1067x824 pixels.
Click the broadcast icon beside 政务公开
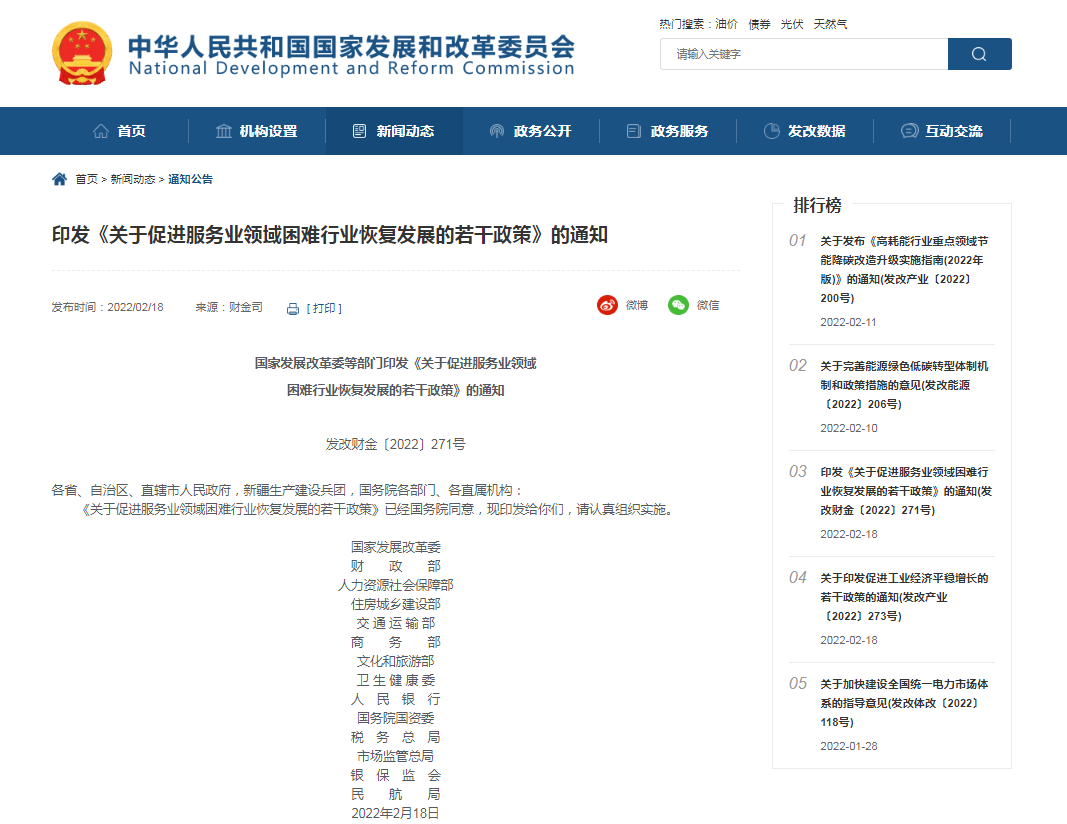pyautogui.click(x=497, y=131)
